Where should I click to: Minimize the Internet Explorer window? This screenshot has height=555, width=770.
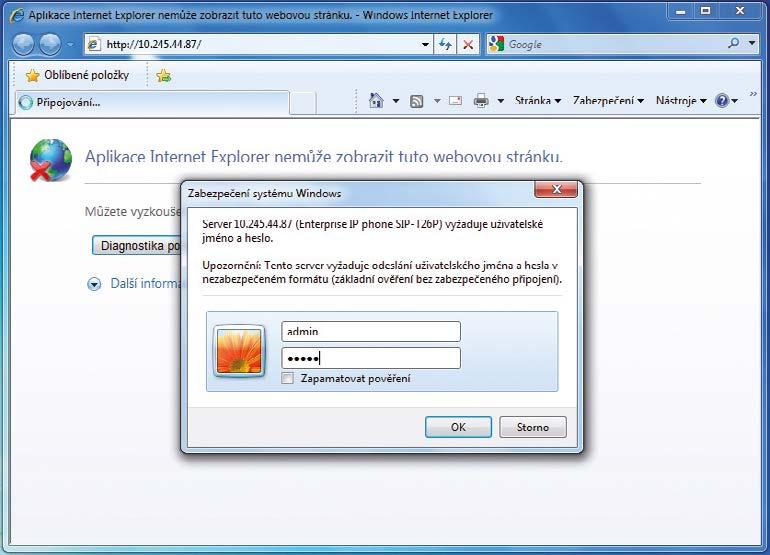680,11
